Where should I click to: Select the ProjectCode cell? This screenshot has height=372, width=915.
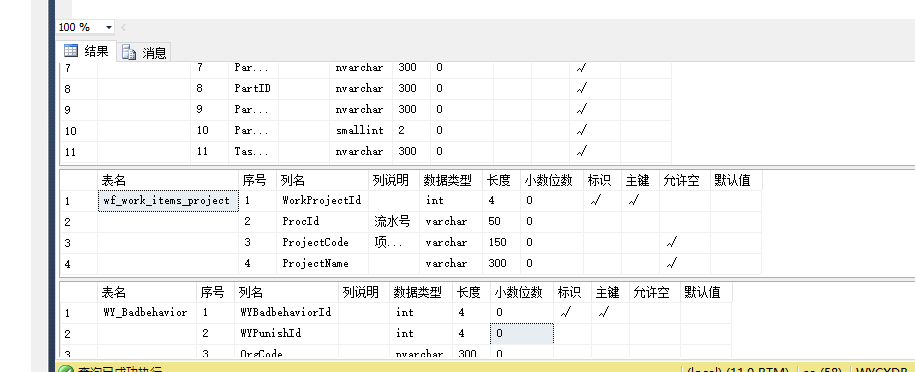pos(322,242)
